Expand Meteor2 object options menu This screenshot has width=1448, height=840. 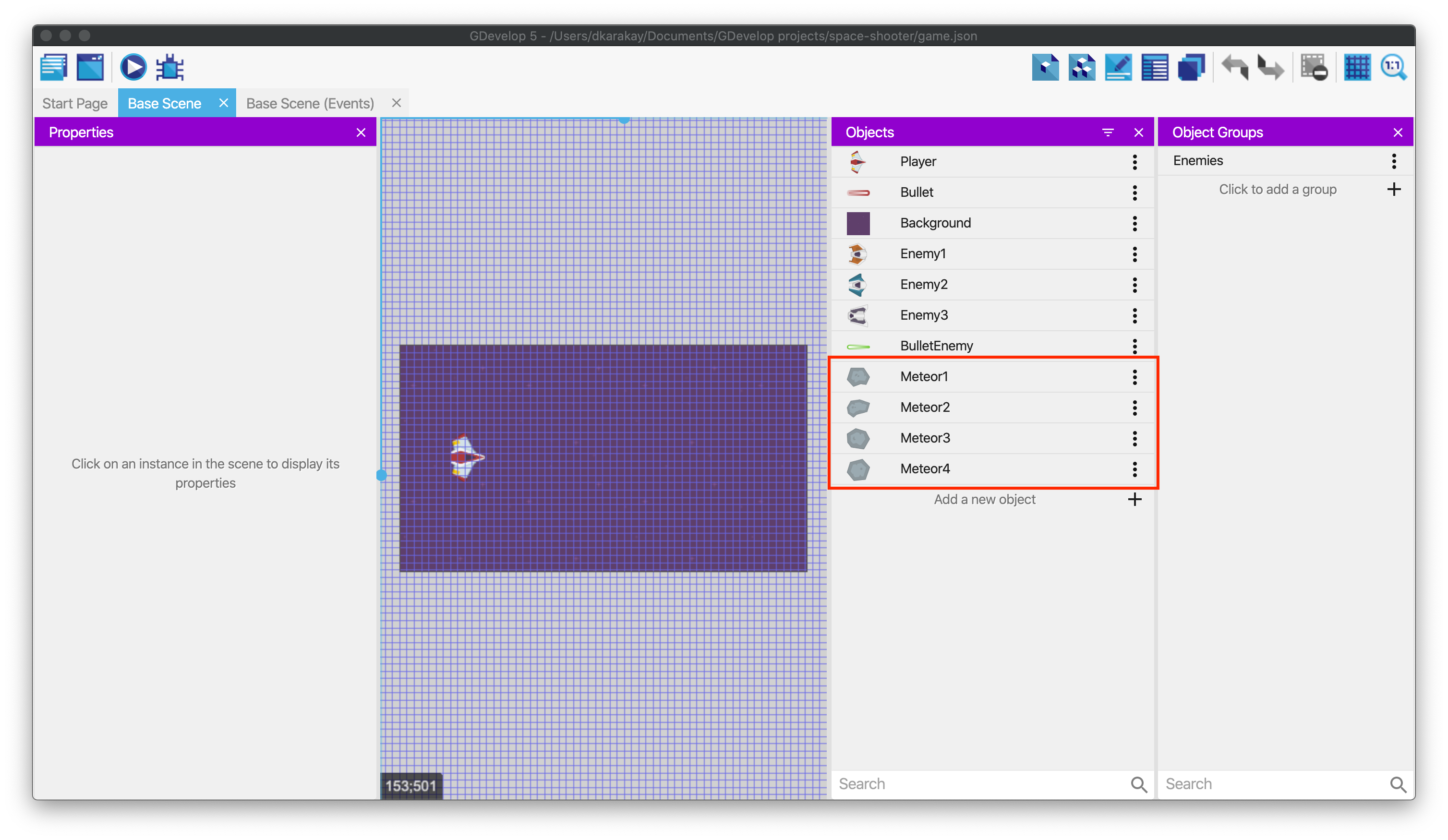click(1135, 407)
